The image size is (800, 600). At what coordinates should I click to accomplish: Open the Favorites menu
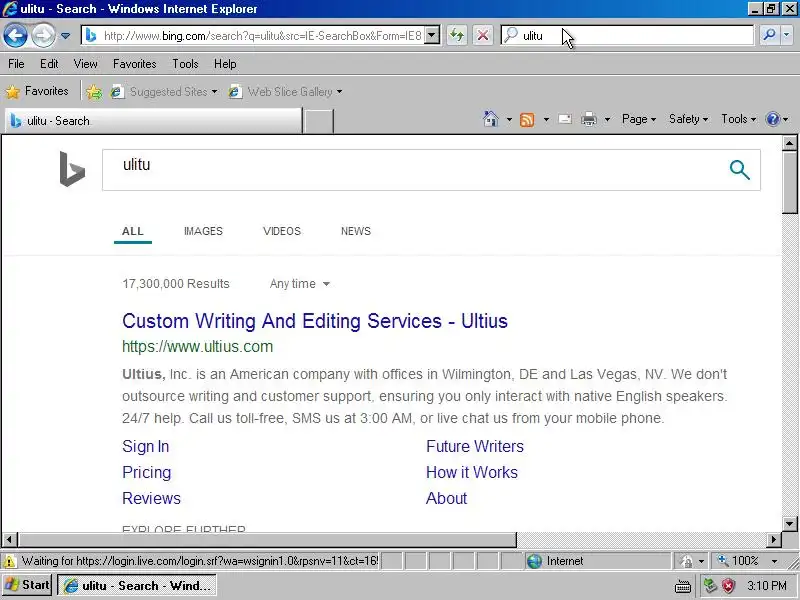pyautogui.click(x=135, y=64)
